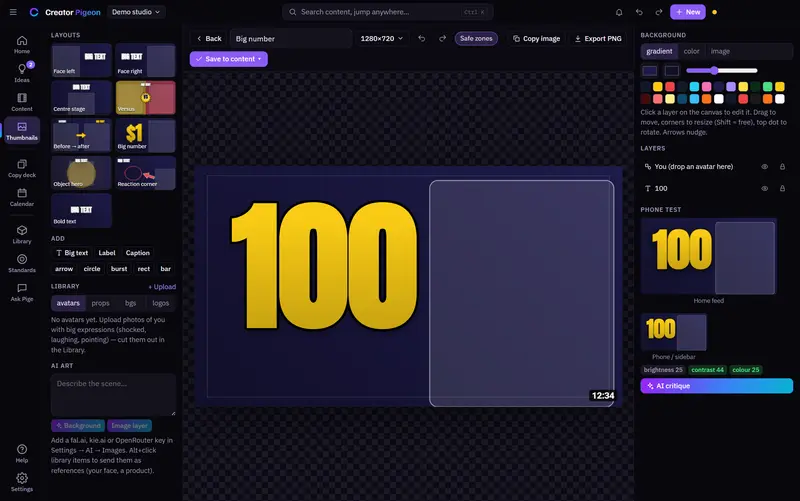The width and height of the screenshot is (800, 501).
Task: Pick the second gradient color swatch
Action: [671, 70]
